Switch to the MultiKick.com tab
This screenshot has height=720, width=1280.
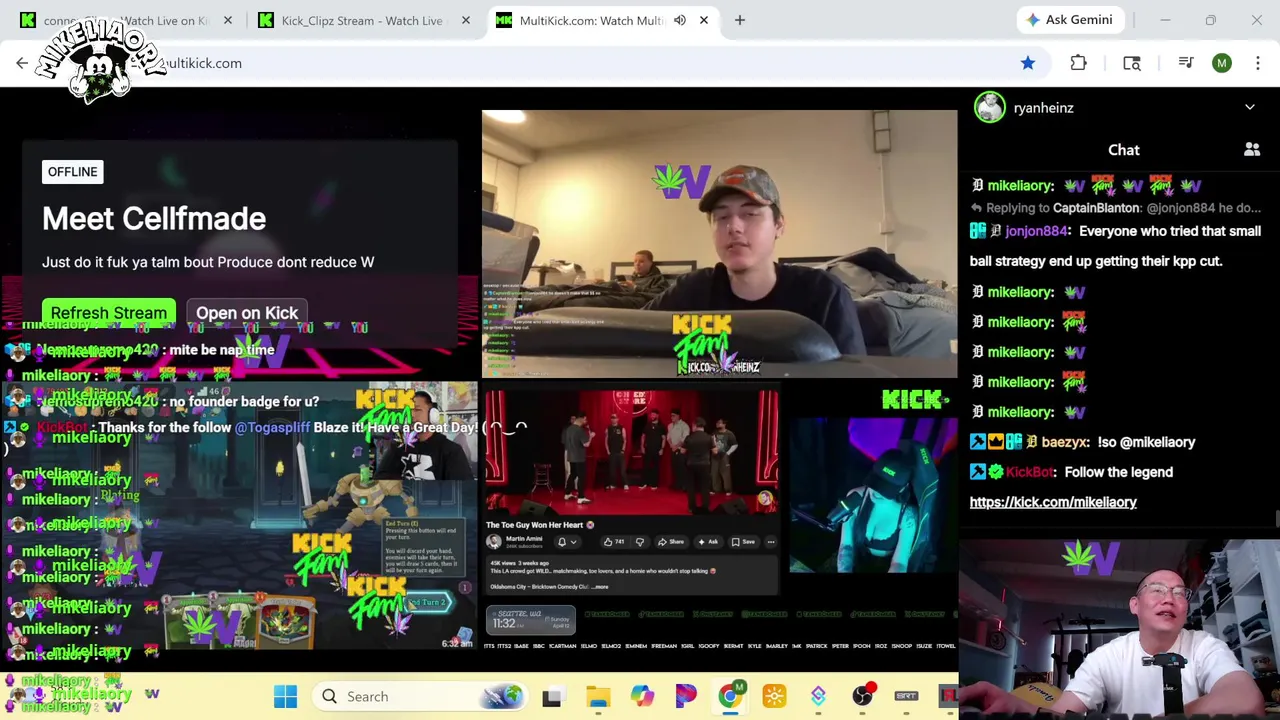click(x=591, y=20)
